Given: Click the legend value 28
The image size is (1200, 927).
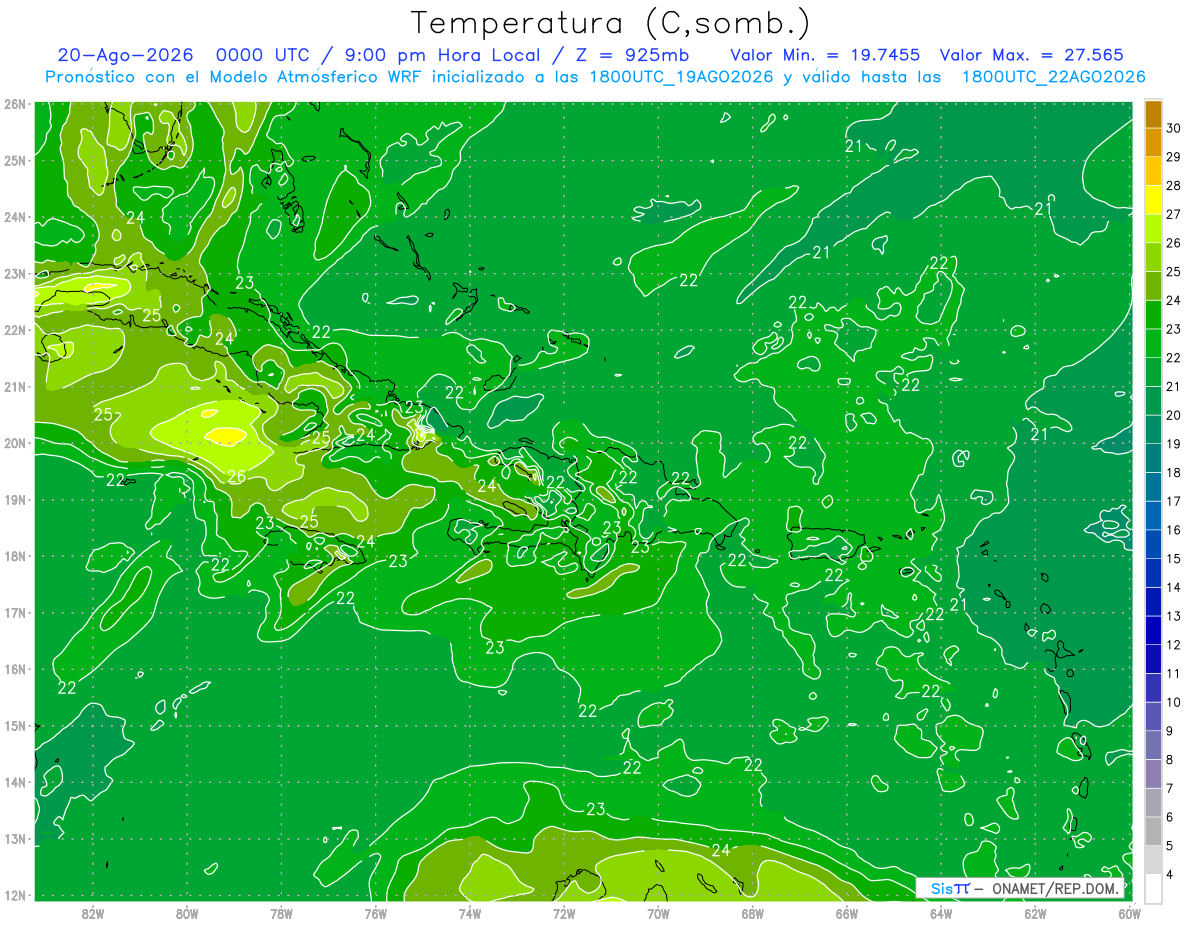Looking at the screenshot, I should point(1173,186).
